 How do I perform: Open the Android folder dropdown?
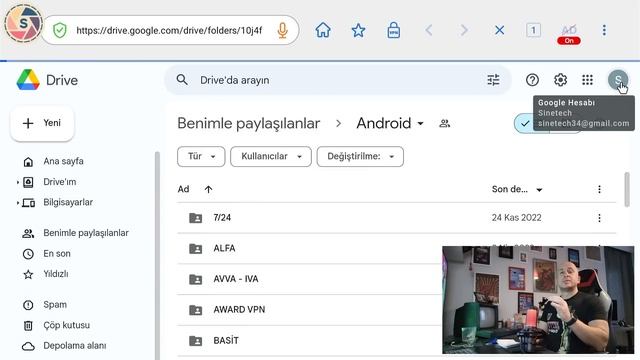coord(390,123)
